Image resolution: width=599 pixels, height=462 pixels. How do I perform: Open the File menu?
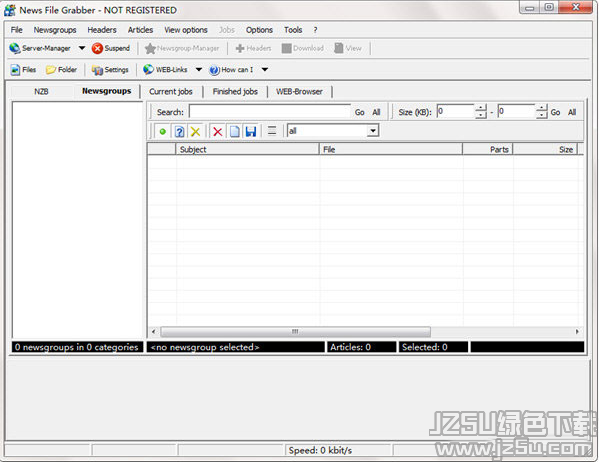tap(16, 30)
